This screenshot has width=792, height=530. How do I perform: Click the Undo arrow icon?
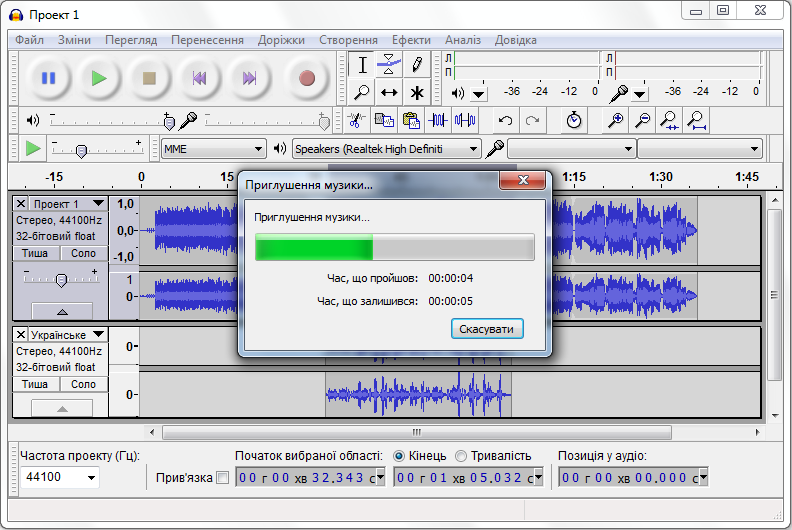(x=506, y=120)
